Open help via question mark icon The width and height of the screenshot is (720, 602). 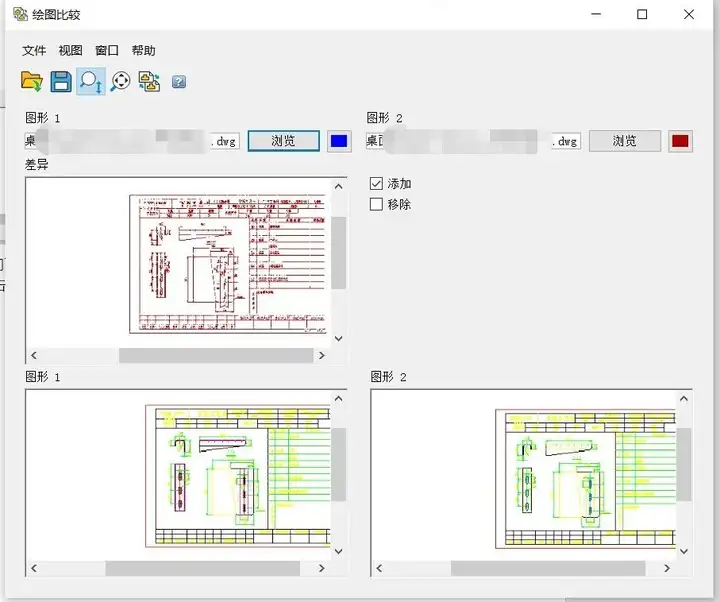point(179,82)
